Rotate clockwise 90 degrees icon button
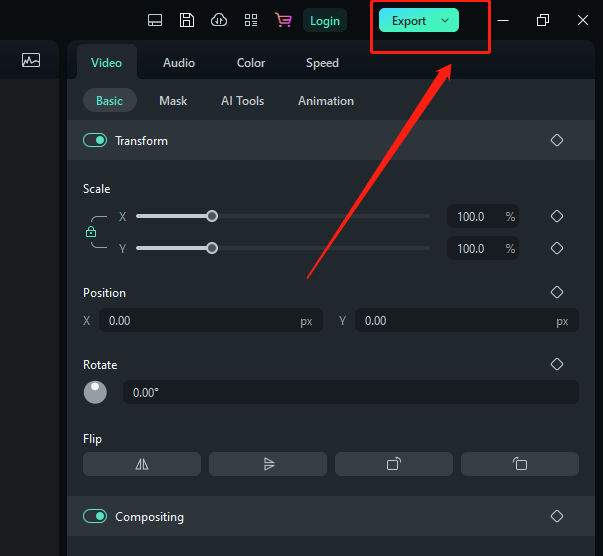 click(393, 464)
